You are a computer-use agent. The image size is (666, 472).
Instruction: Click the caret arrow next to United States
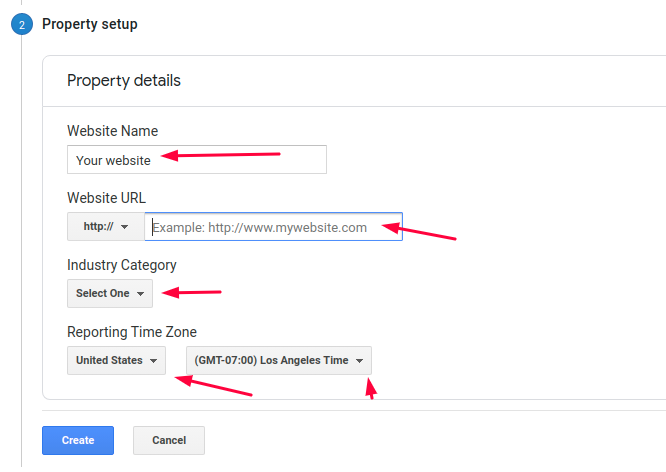click(x=153, y=361)
